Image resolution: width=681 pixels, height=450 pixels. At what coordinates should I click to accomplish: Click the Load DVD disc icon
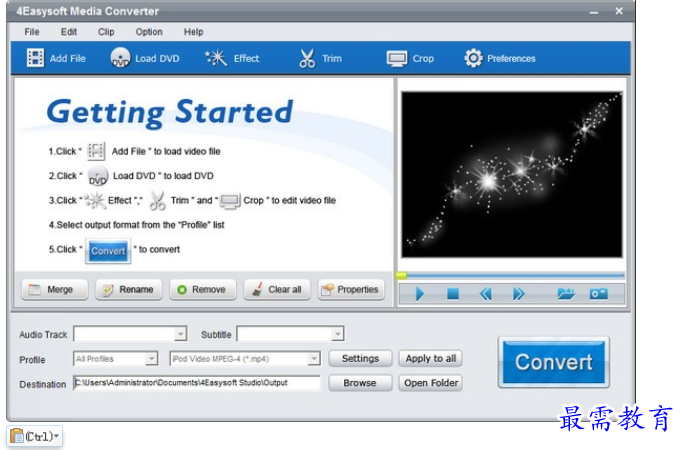coord(120,58)
